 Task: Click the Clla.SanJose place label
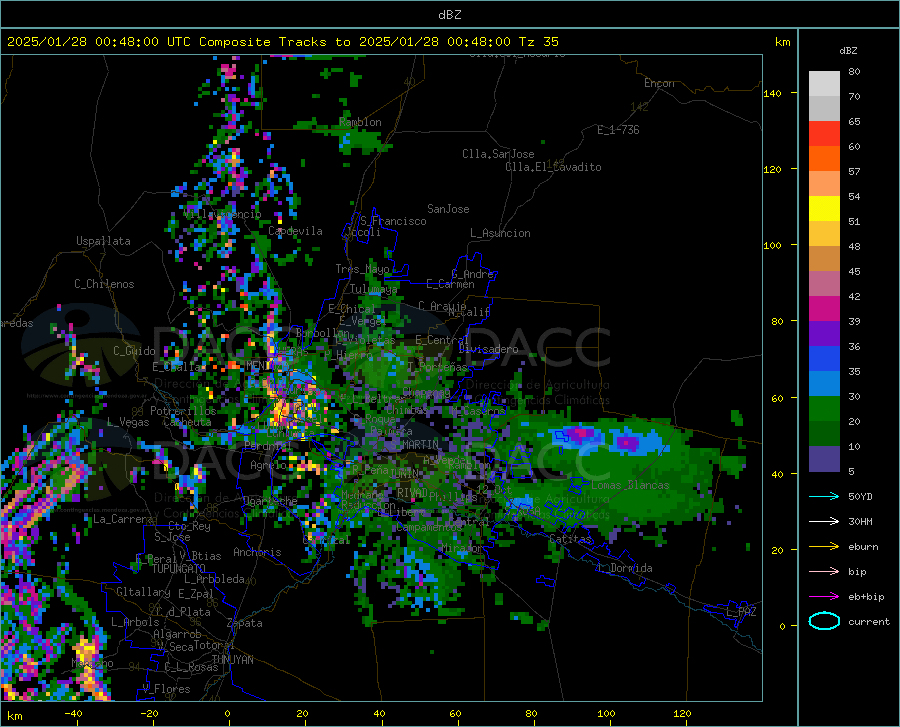(498, 154)
